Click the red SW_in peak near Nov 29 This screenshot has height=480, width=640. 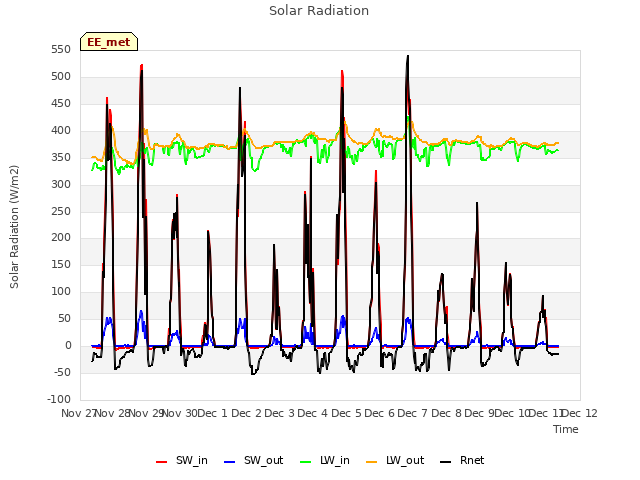142,65
